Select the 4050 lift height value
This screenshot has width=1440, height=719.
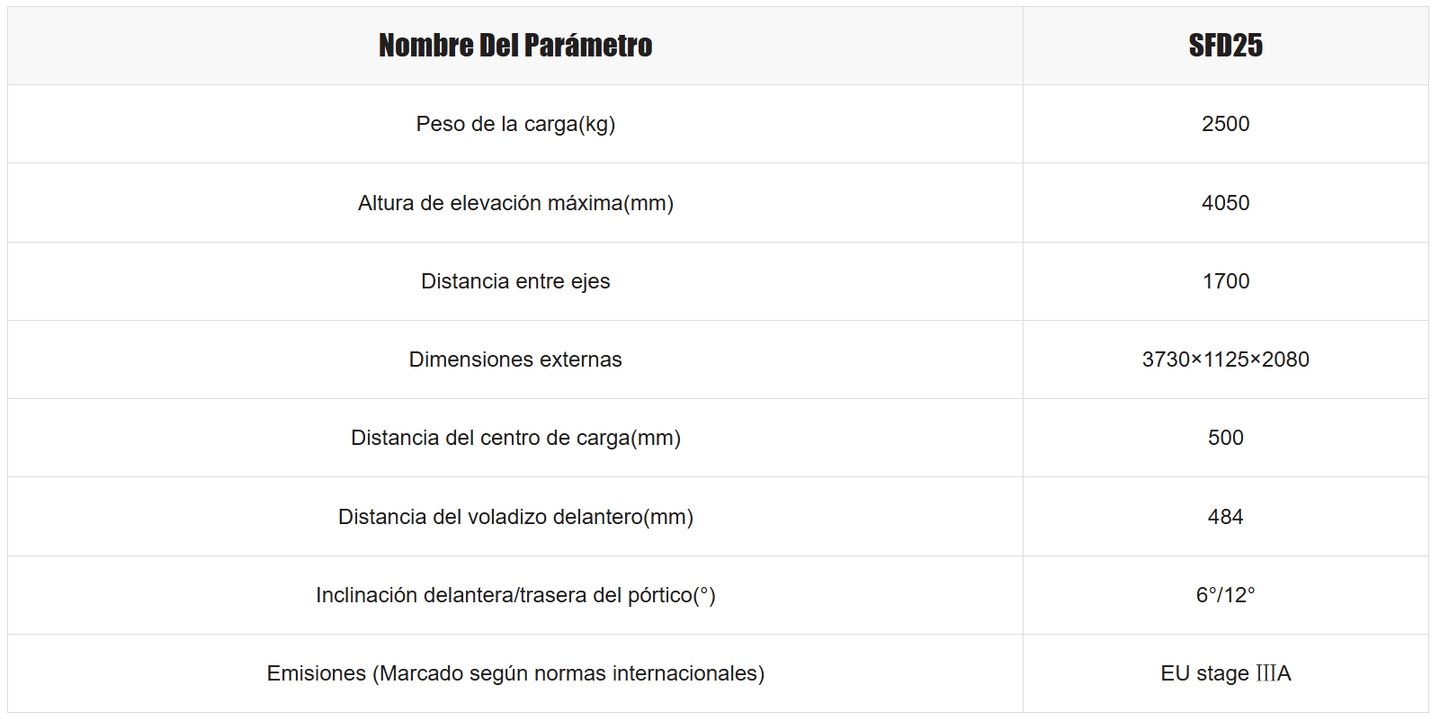(1225, 203)
